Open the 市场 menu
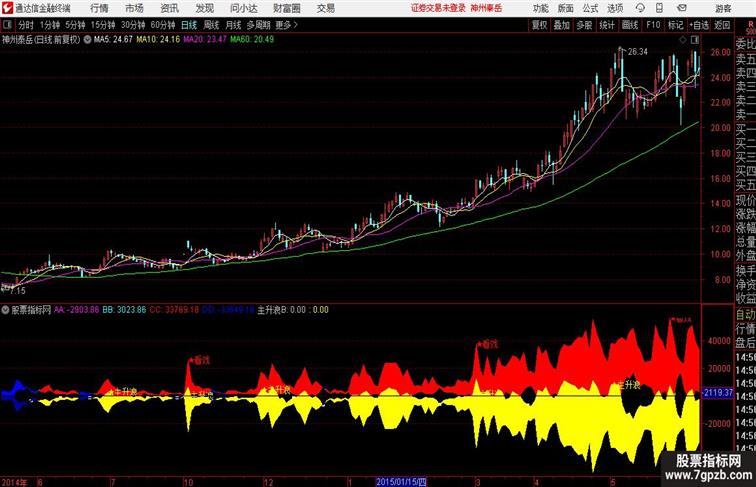The height and width of the screenshot is (487, 756). pyautogui.click(x=134, y=8)
